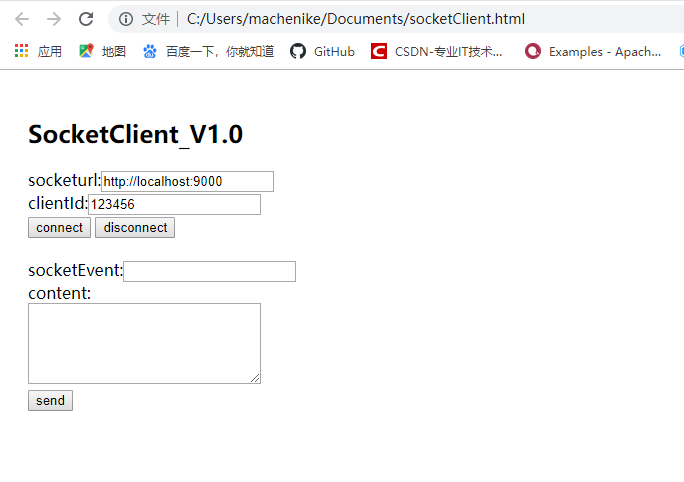684x482 pixels.
Task: Edit the socketurl input field
Action: click(188, 181)
